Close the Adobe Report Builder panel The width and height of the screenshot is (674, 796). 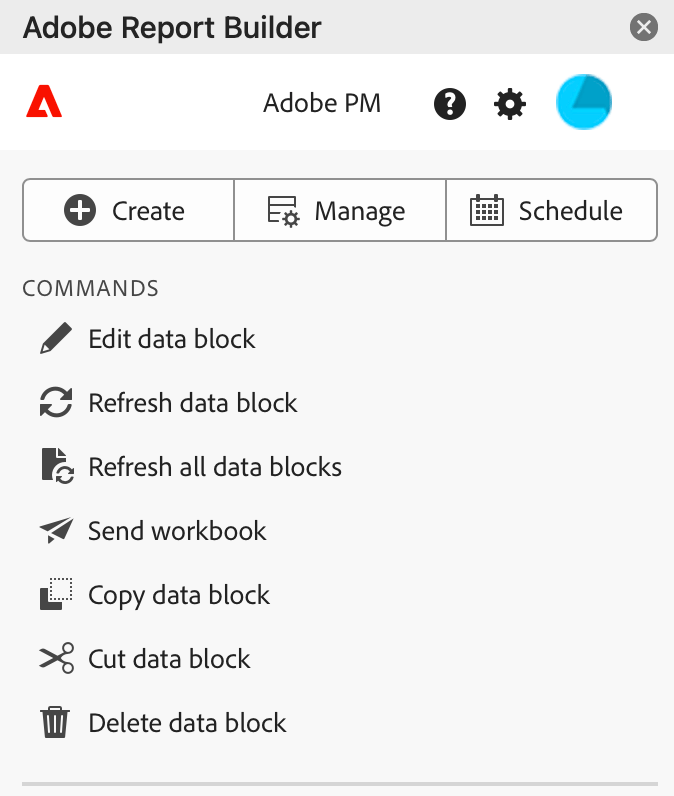point(644,27)
